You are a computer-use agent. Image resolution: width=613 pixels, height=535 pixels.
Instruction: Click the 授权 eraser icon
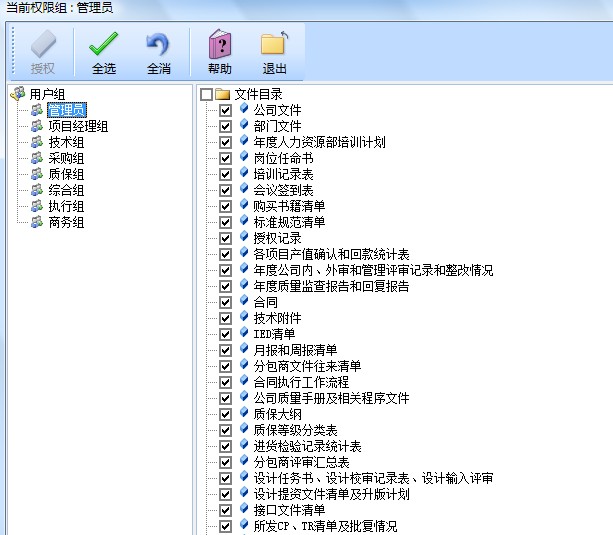click(x=43, y=44)
